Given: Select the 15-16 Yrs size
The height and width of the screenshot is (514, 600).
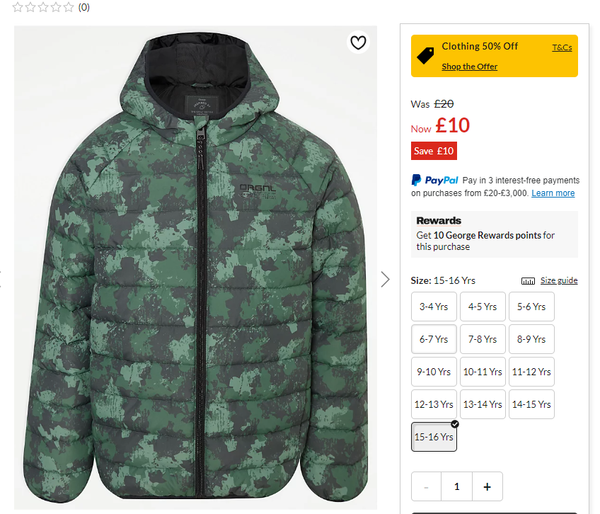Looking at the screenshot, I should pyautogui.click(x=434, y=437).
